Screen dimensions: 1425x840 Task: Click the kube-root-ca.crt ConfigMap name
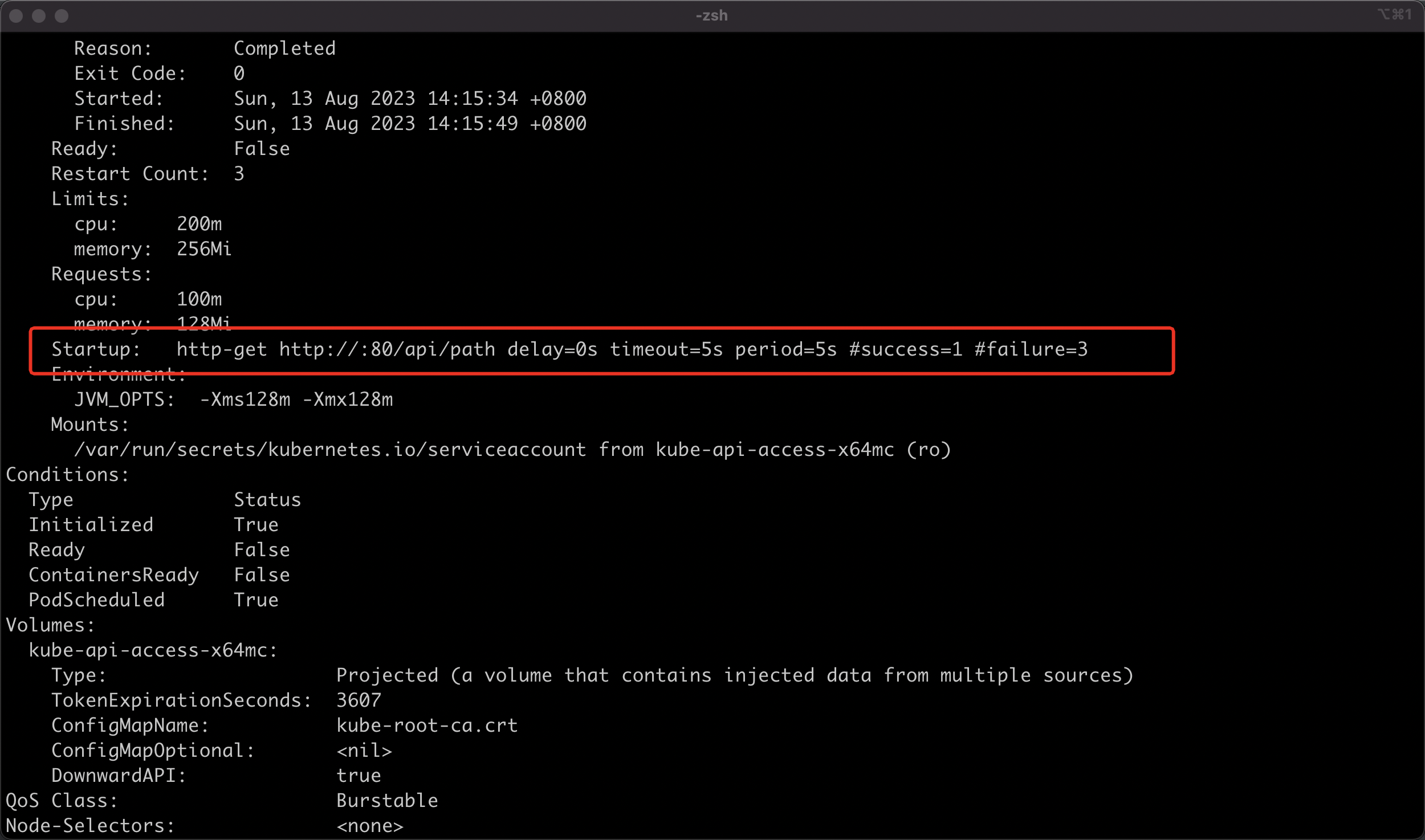(427, 725)
